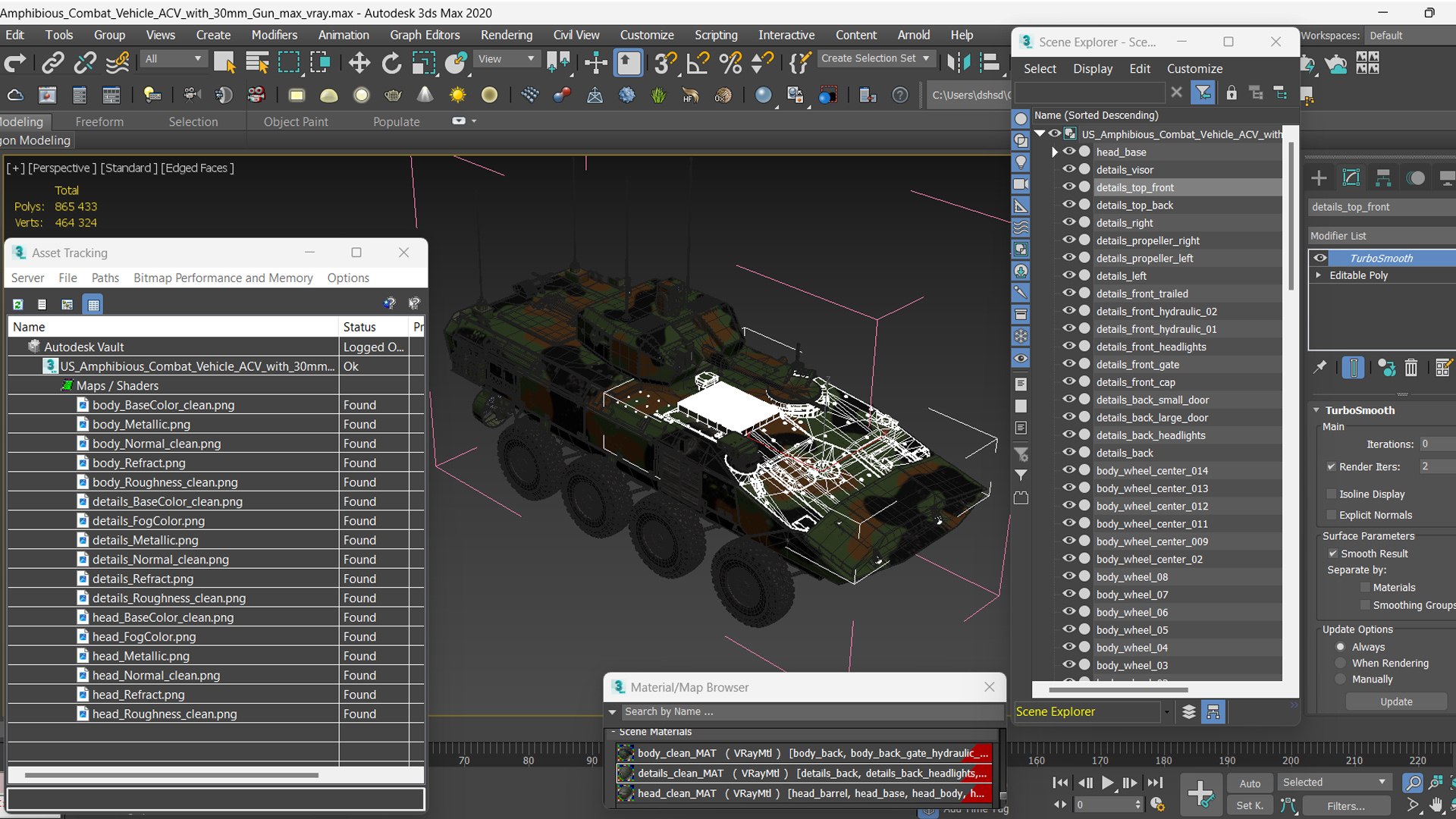
Task: Open the Rendering menu
Action: pos(506,35)
